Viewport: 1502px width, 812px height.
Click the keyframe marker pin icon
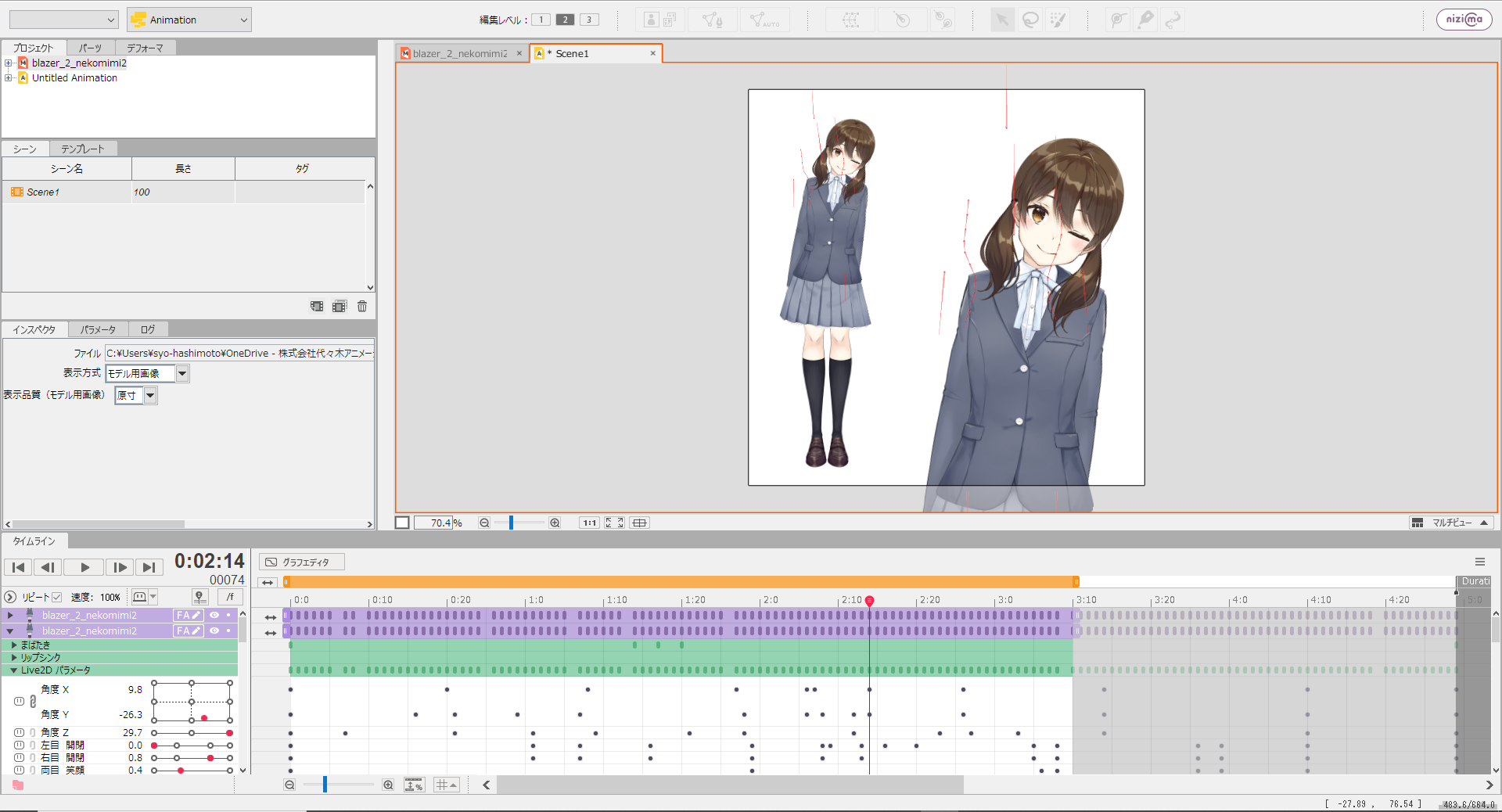[199, 597]
